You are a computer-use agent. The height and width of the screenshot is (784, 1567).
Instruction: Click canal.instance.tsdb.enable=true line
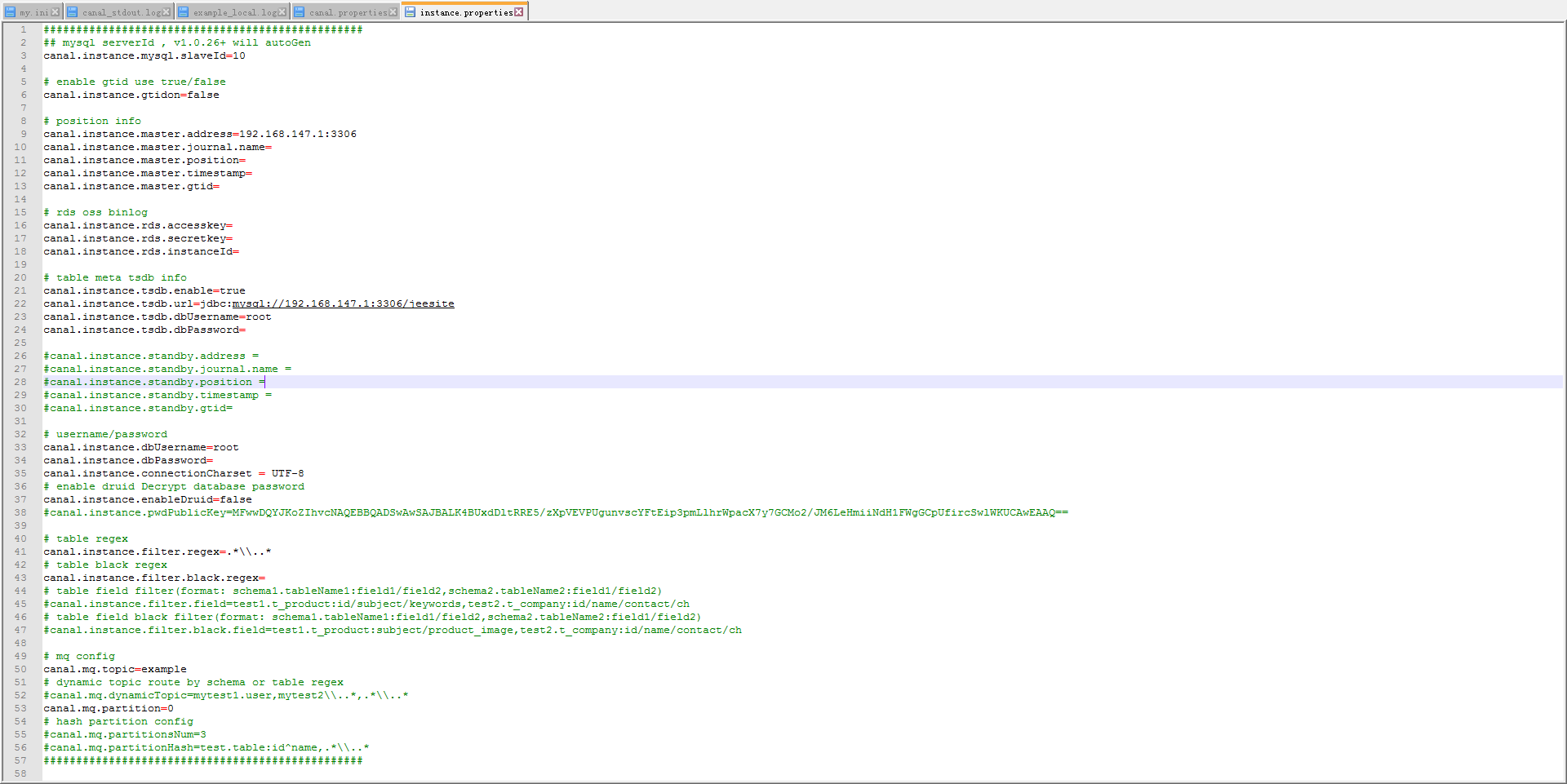click(144, 290)
